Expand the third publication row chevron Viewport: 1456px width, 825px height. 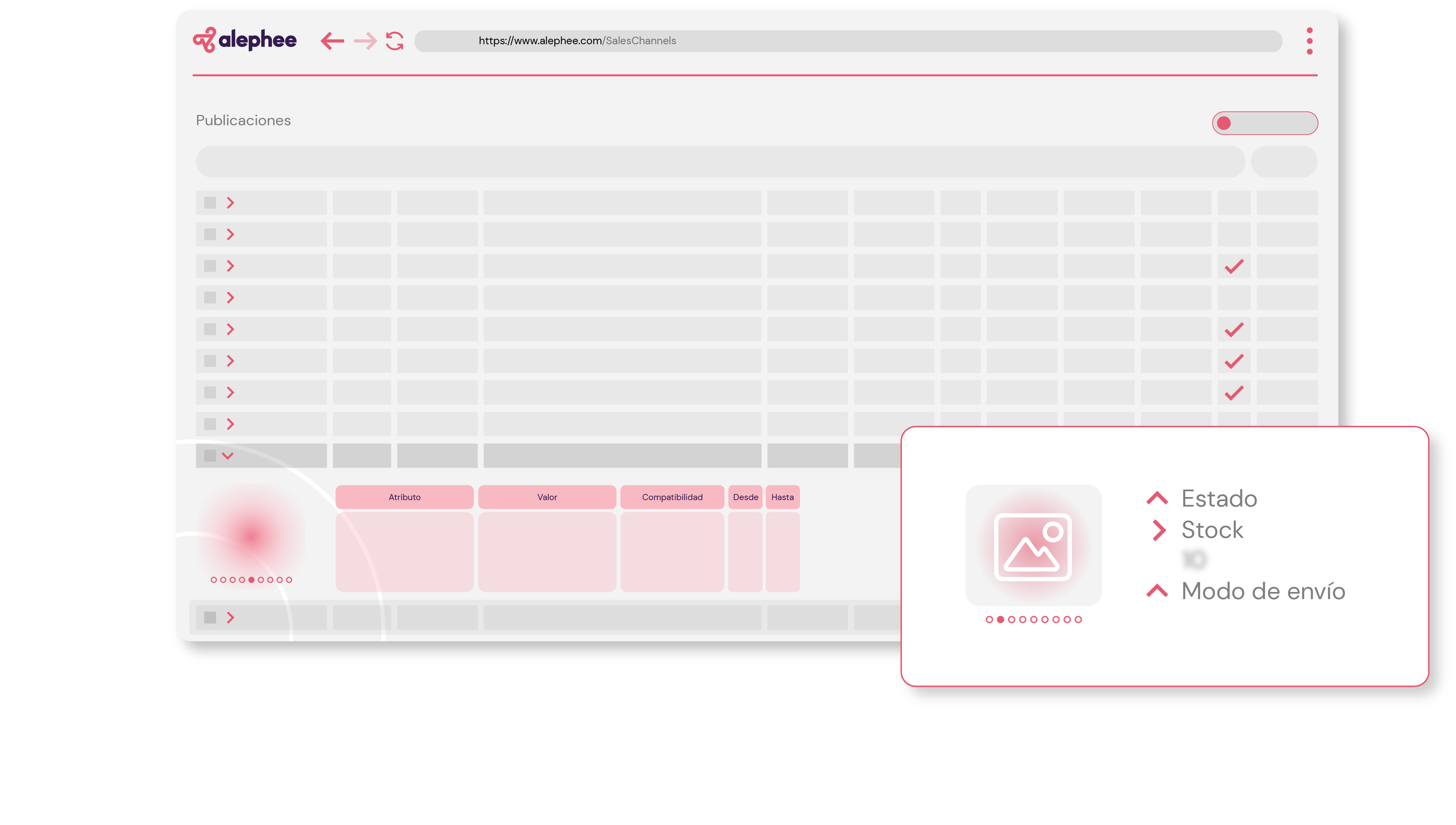click(x=230, y=266)
